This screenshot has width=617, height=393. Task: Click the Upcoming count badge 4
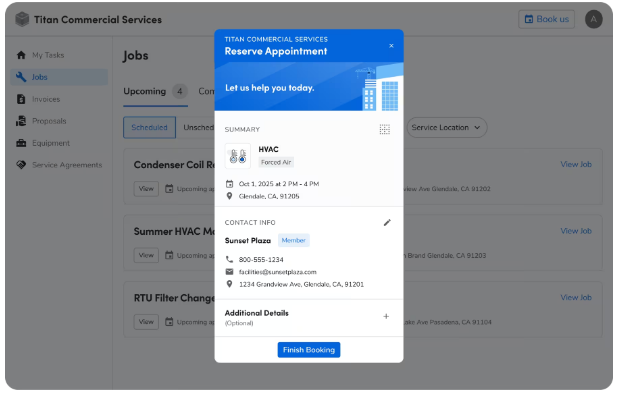(x=180, y=91)
